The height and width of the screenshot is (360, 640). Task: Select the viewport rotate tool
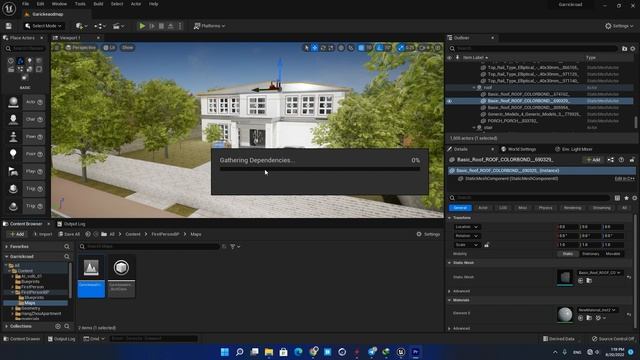(323, 48)
